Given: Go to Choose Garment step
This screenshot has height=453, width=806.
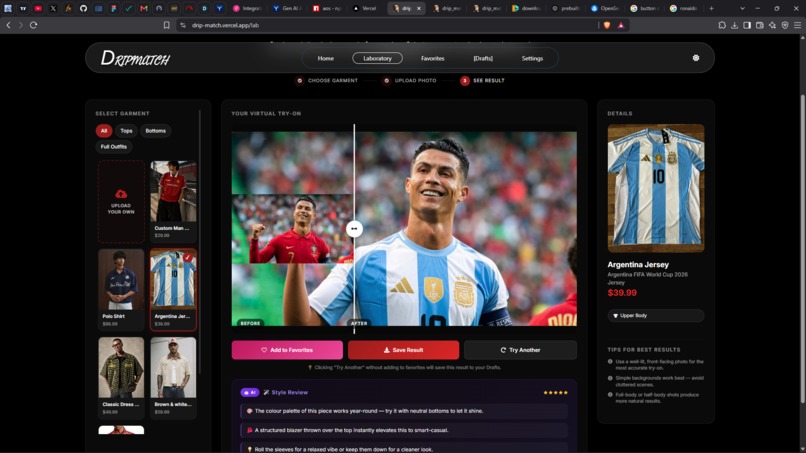Looking at the screenshot, I should [x=327, y=80].
